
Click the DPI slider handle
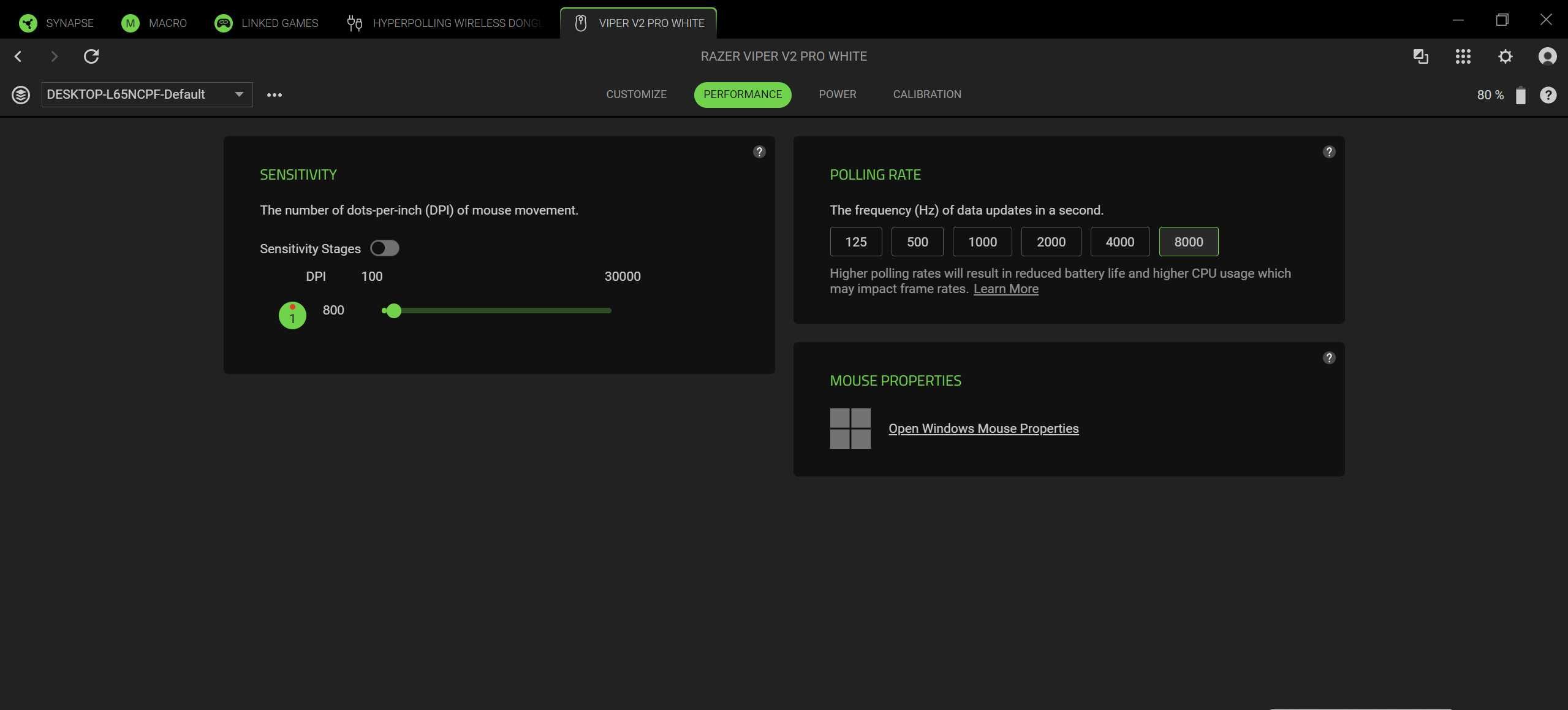click(394, 311)
